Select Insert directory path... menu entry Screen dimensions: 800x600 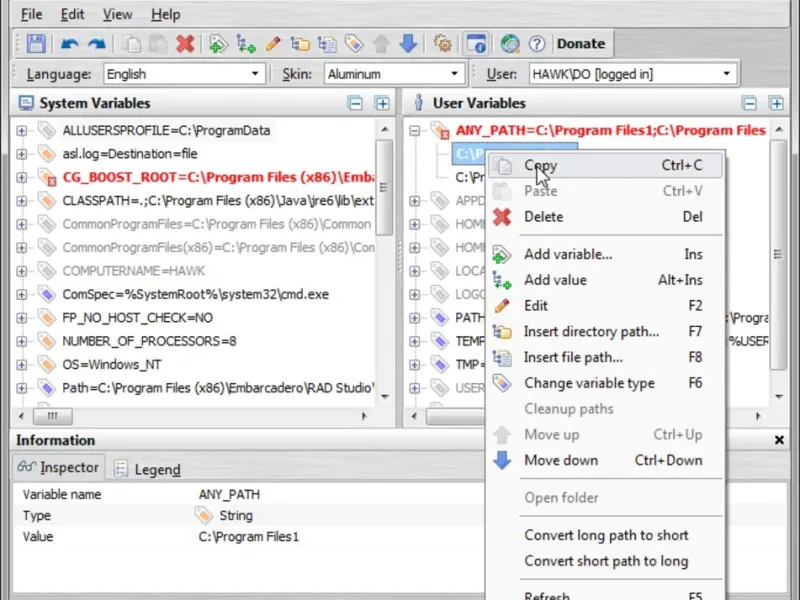pos(605,332)
